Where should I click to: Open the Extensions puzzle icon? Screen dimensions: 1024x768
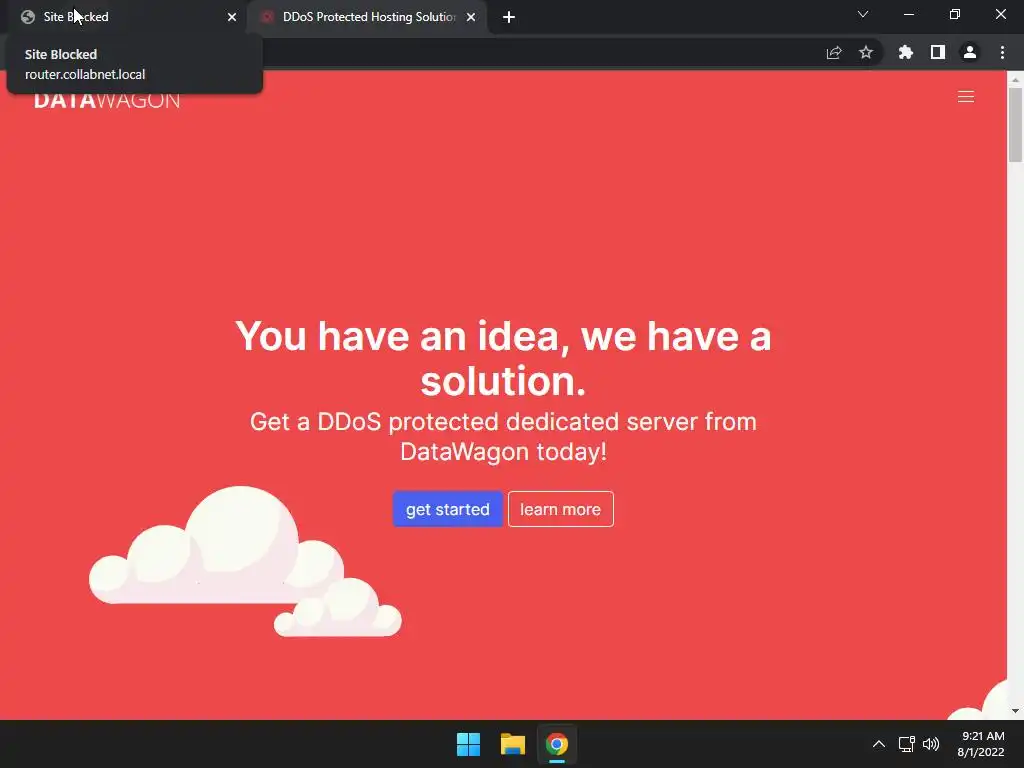905,52
